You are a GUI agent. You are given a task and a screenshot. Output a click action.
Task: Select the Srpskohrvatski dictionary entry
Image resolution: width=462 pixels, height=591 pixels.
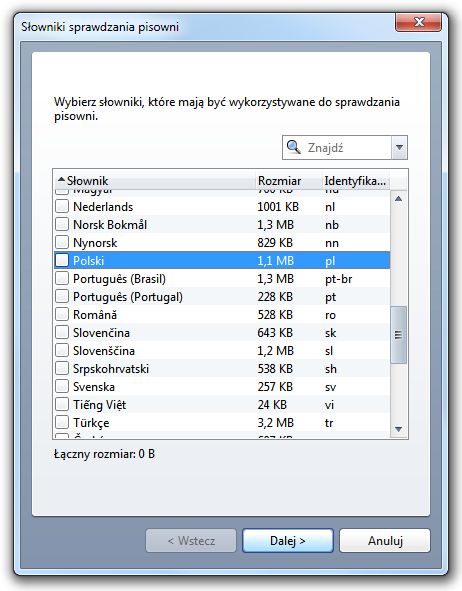(x=222, y=368)
